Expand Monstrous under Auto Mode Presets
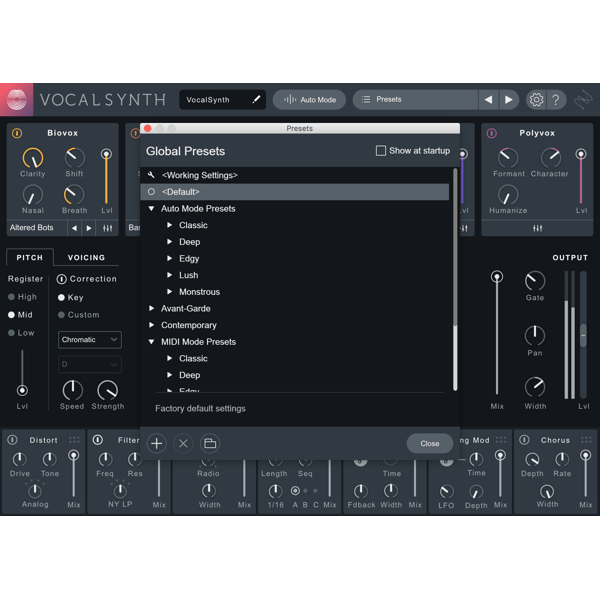 click(170, 292)
